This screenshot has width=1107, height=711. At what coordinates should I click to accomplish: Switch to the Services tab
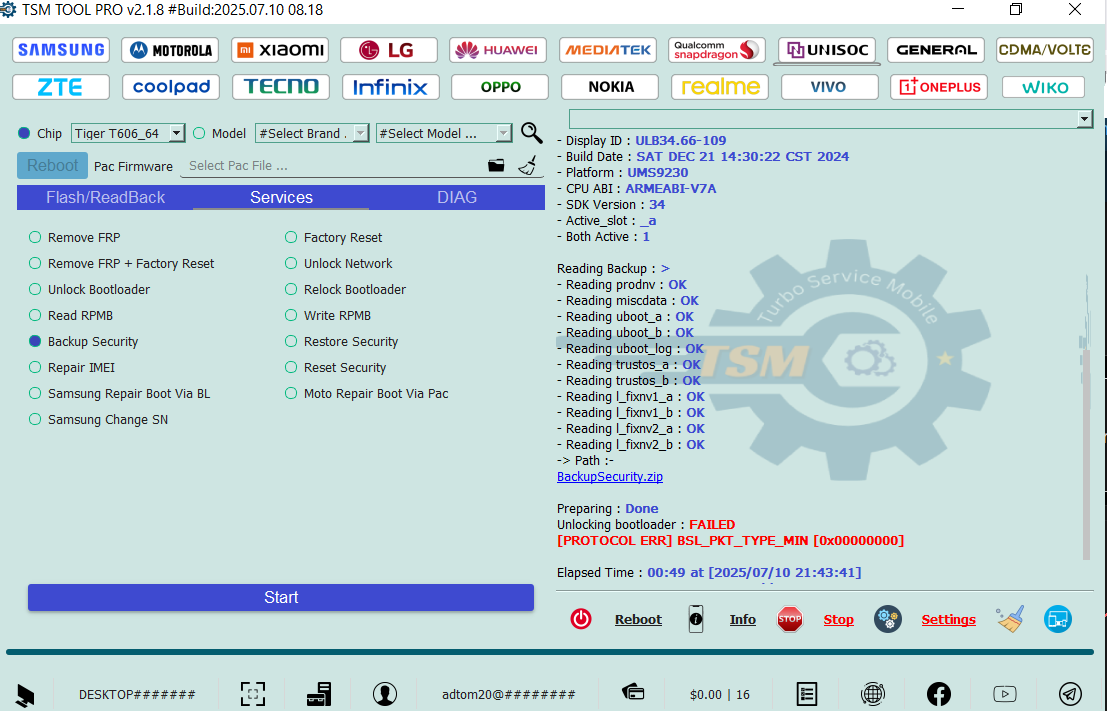281,198
